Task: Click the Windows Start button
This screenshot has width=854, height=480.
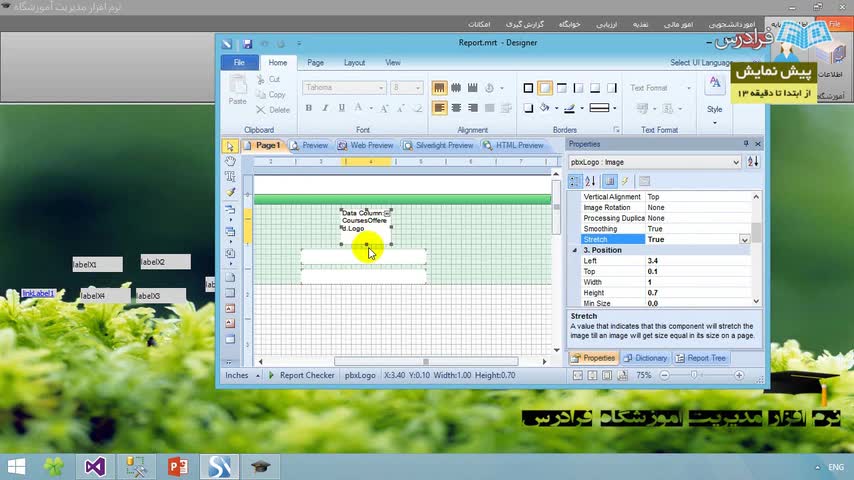Action: [x=16, y=467]
